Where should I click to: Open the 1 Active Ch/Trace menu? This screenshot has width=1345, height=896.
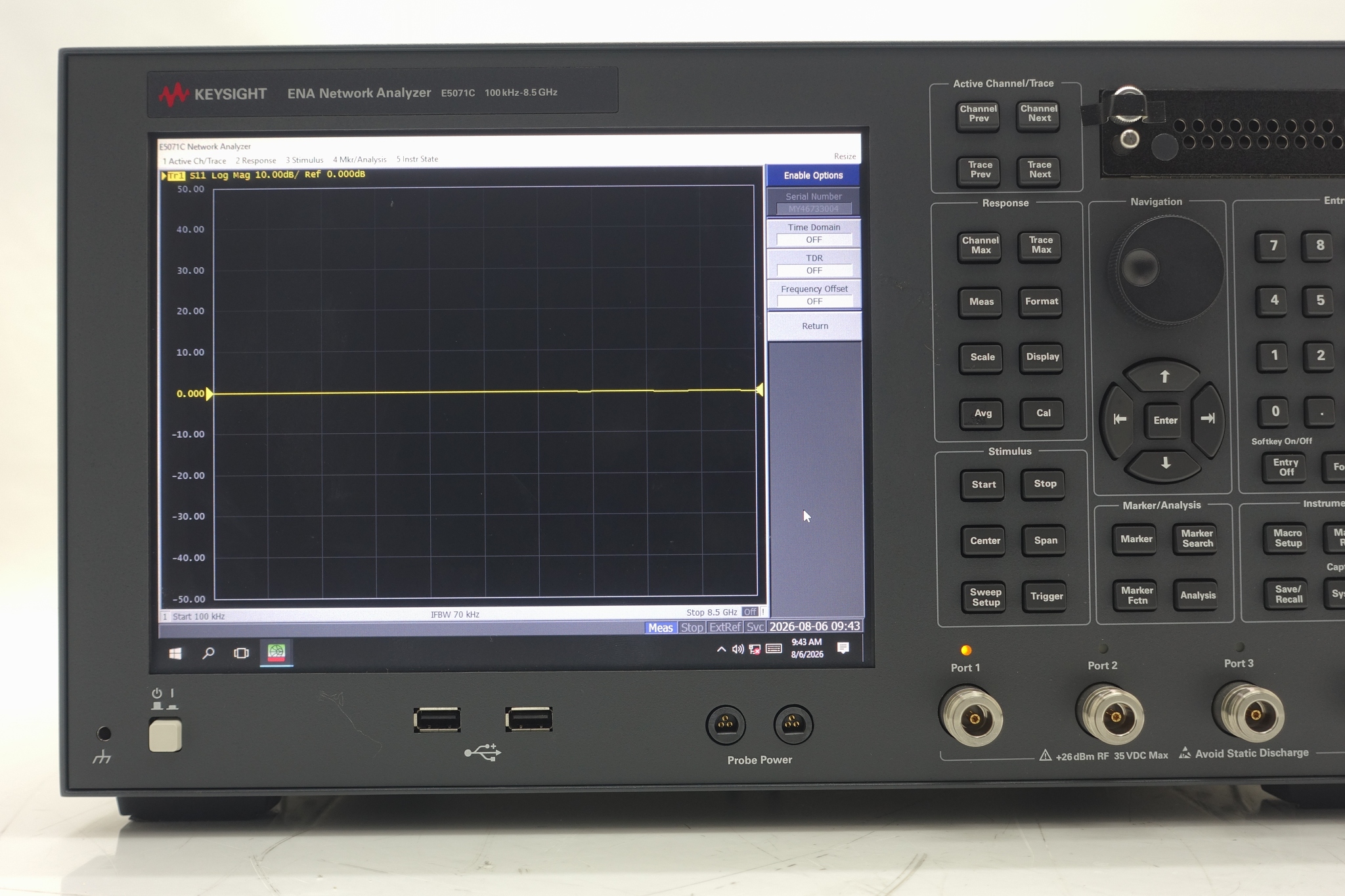click(x=194, y=161)
